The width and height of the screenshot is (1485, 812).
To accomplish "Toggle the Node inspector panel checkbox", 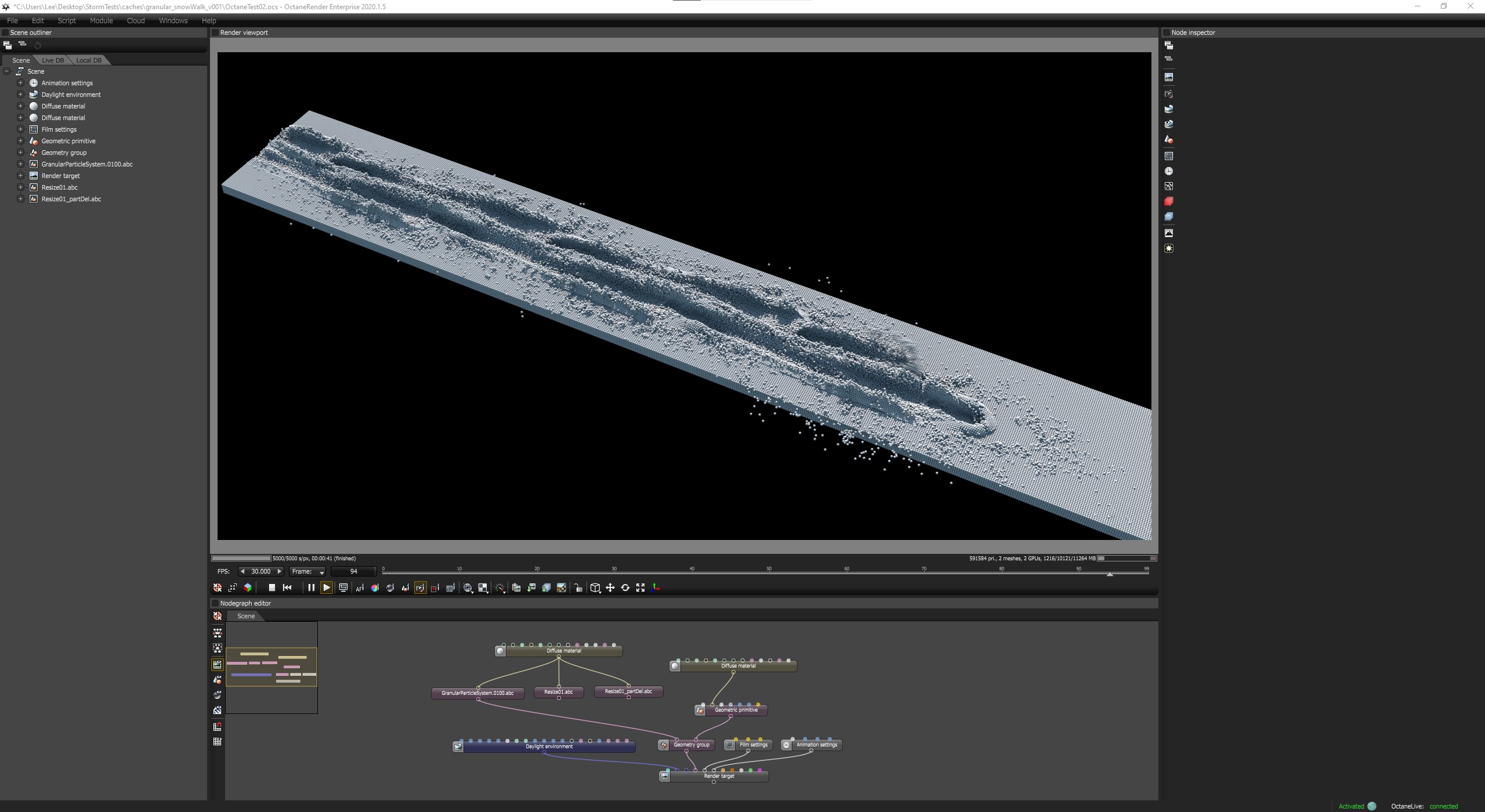I will [x=1166, y=32].
